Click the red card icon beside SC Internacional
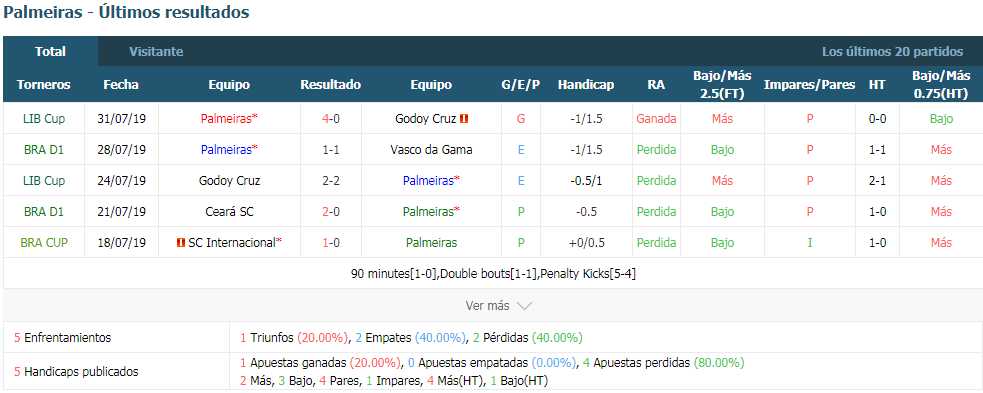983x393 pixels. pyautogui.click(x=181, y=243)
